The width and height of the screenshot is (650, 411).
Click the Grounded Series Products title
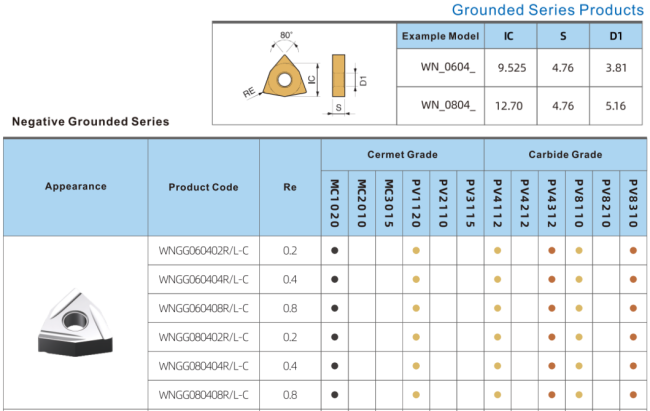(x=548, y=10)
